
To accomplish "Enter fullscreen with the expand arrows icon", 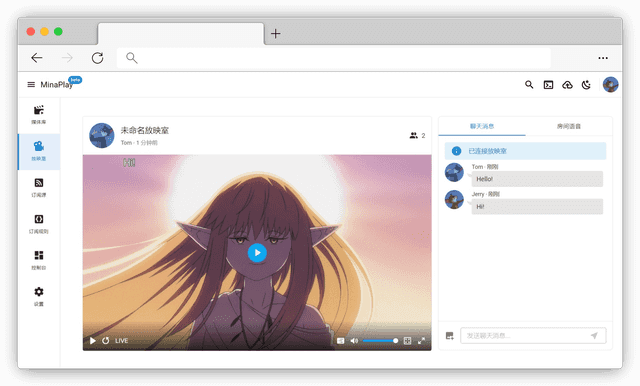I will pos(422,341).
